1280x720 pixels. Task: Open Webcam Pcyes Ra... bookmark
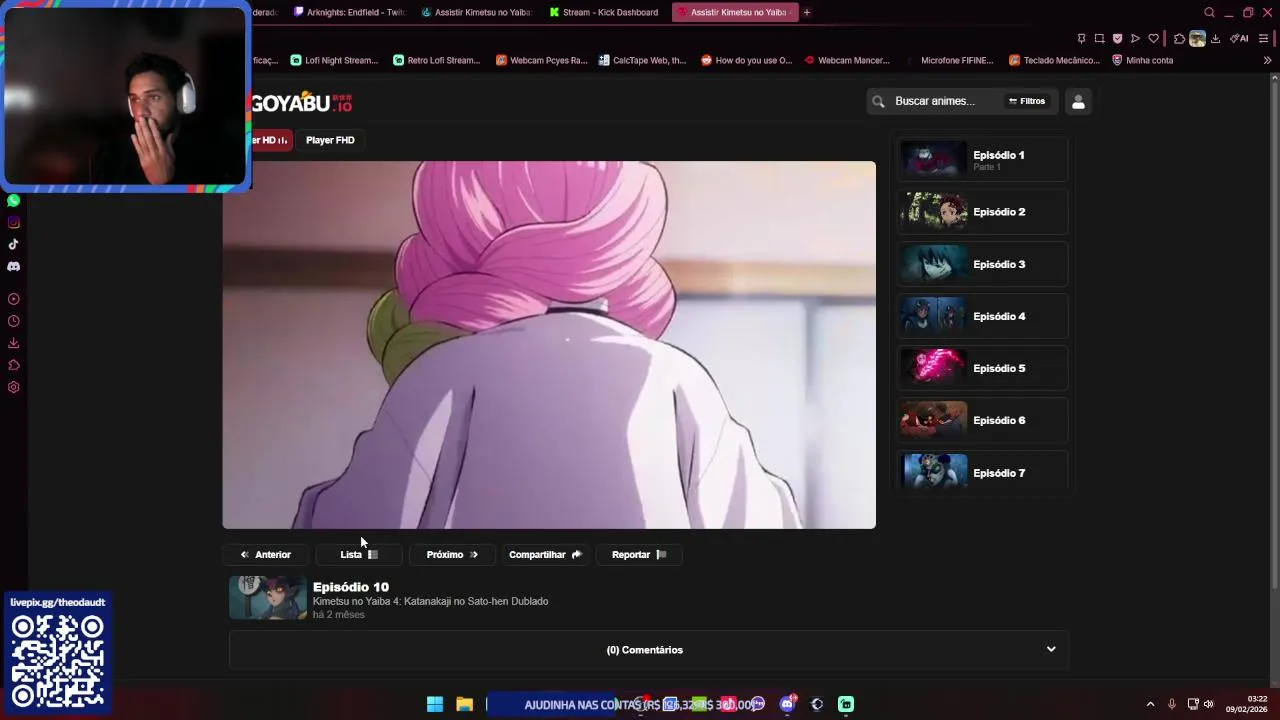(542, 60)
